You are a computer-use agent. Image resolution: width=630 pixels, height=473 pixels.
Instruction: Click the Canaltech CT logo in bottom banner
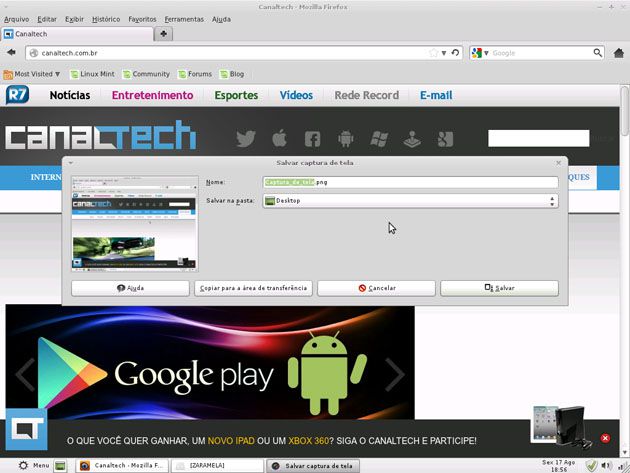tap(27, 429)
